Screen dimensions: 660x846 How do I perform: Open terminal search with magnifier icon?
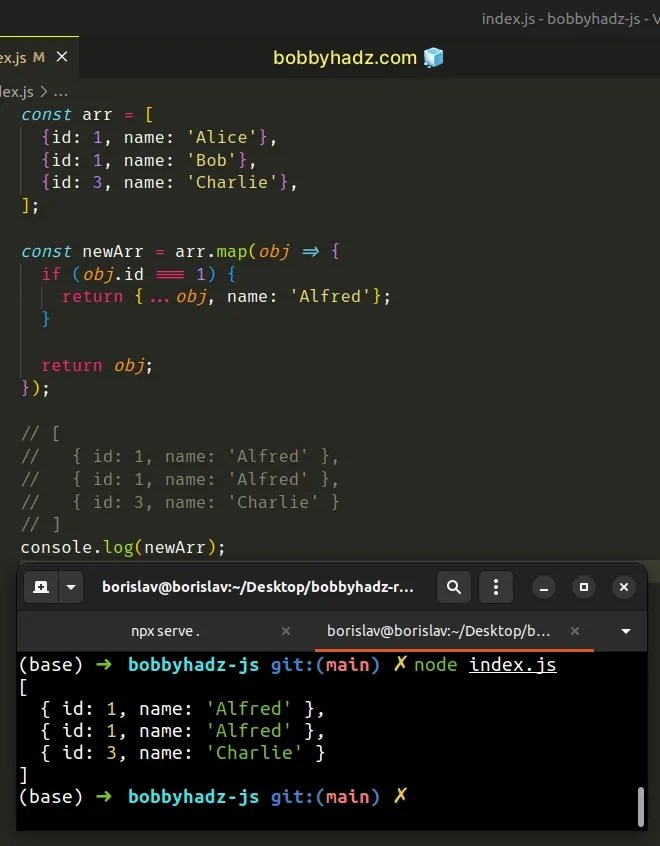click(454, 586)
